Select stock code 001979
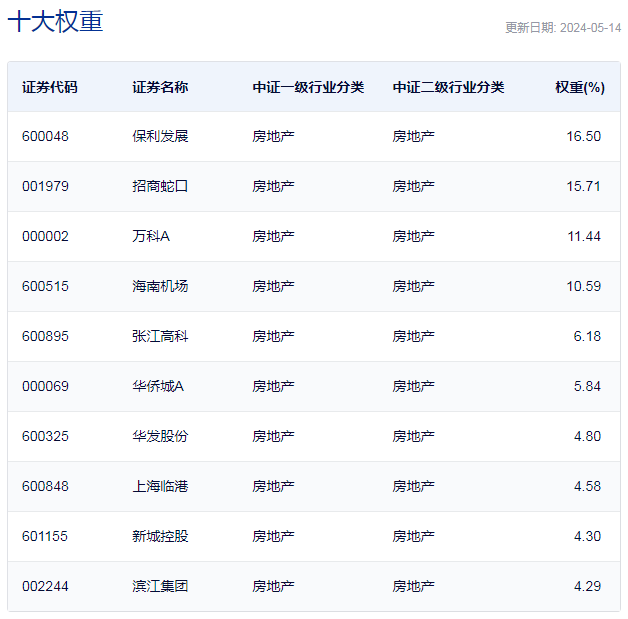The width and height of the screenshot is (628, 619). point(45,186)
